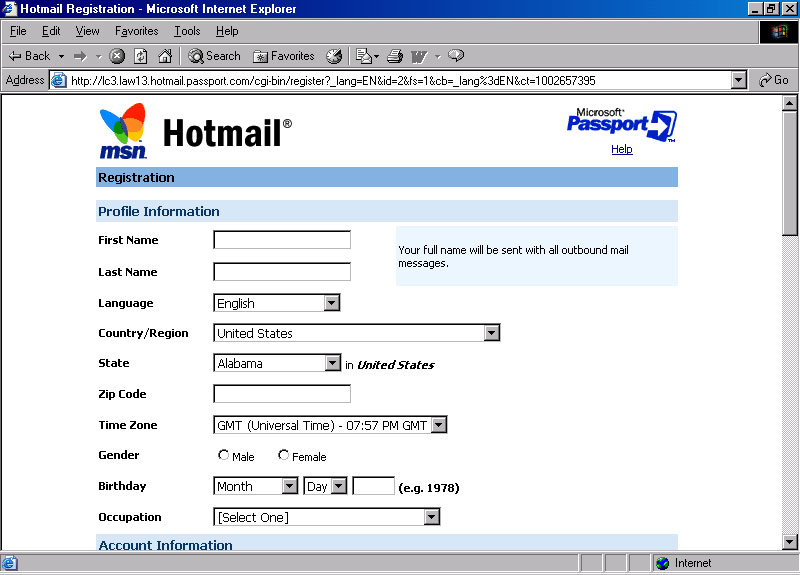This screenshot has height=575, width=800.
Task: Open the History icon in toolbar
Action: [334, 56]
